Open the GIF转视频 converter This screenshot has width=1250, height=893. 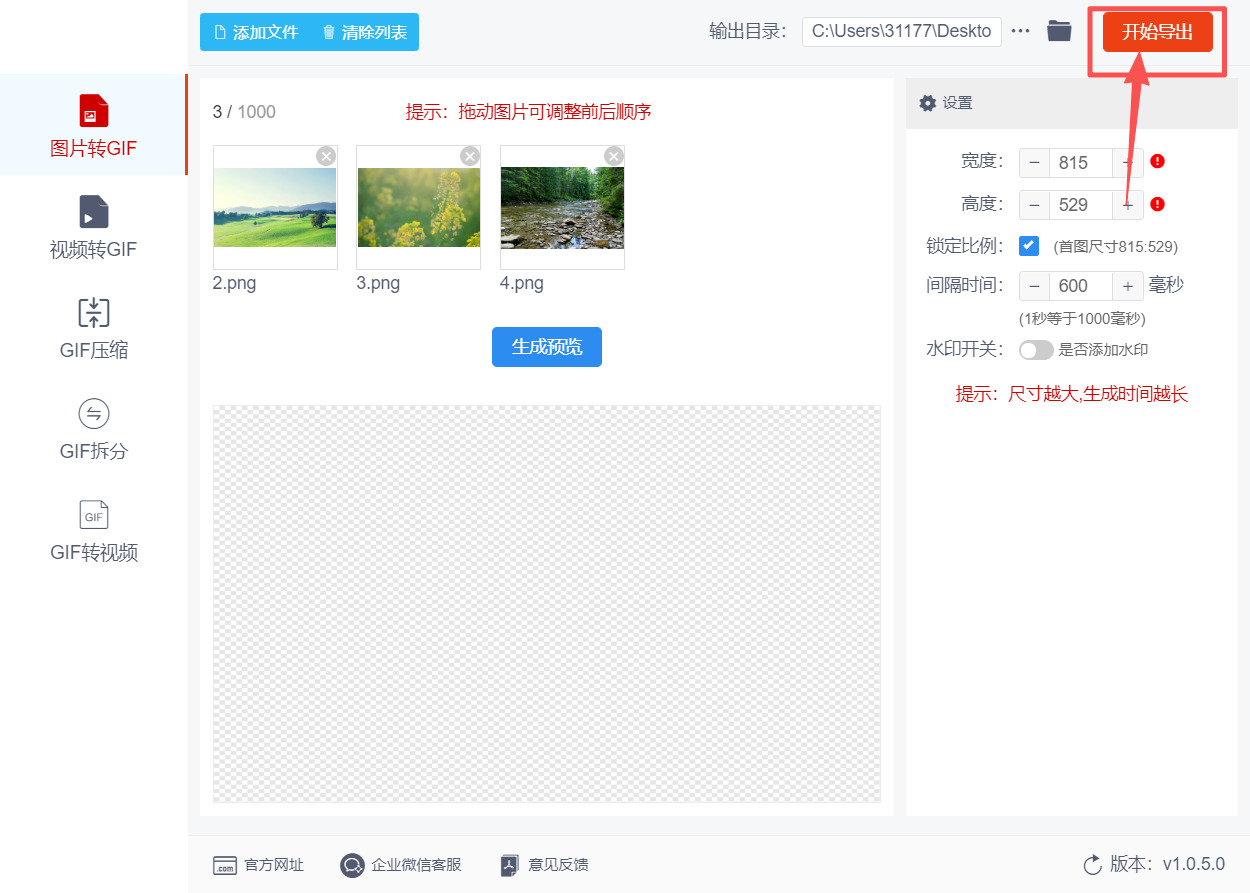pos(93,531)
